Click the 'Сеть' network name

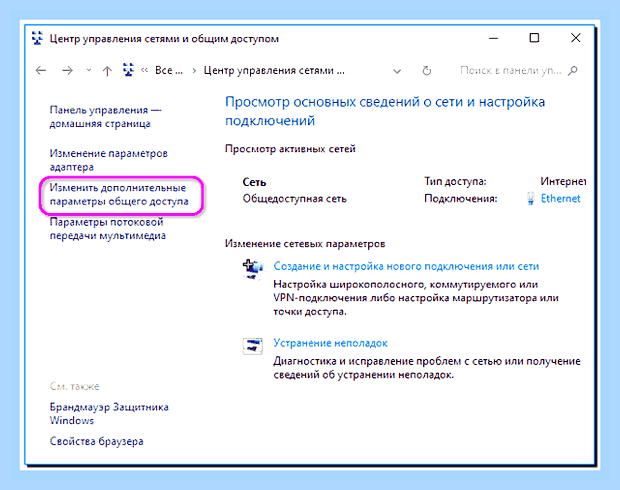point(254,182)
